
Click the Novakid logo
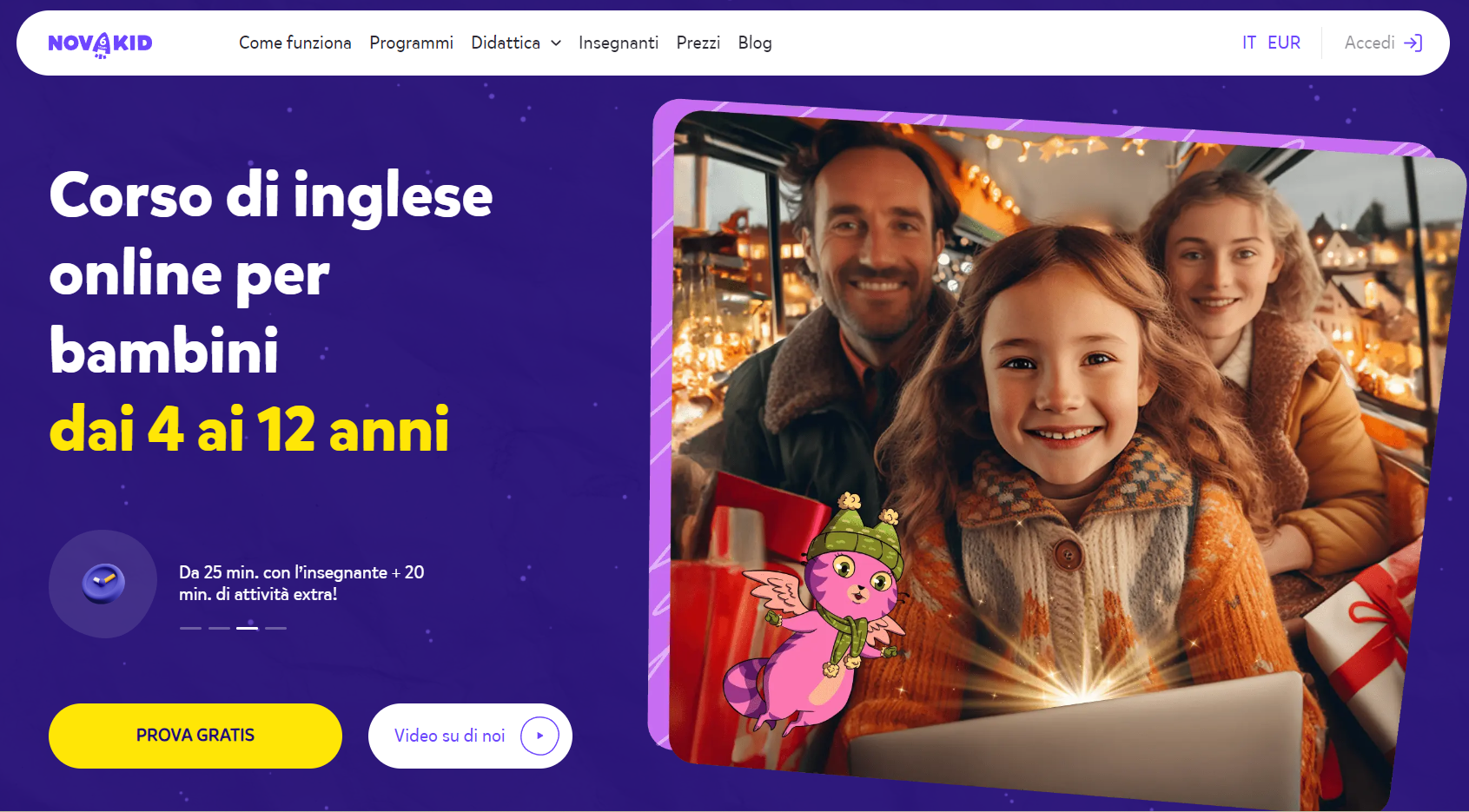coord(100,43)
